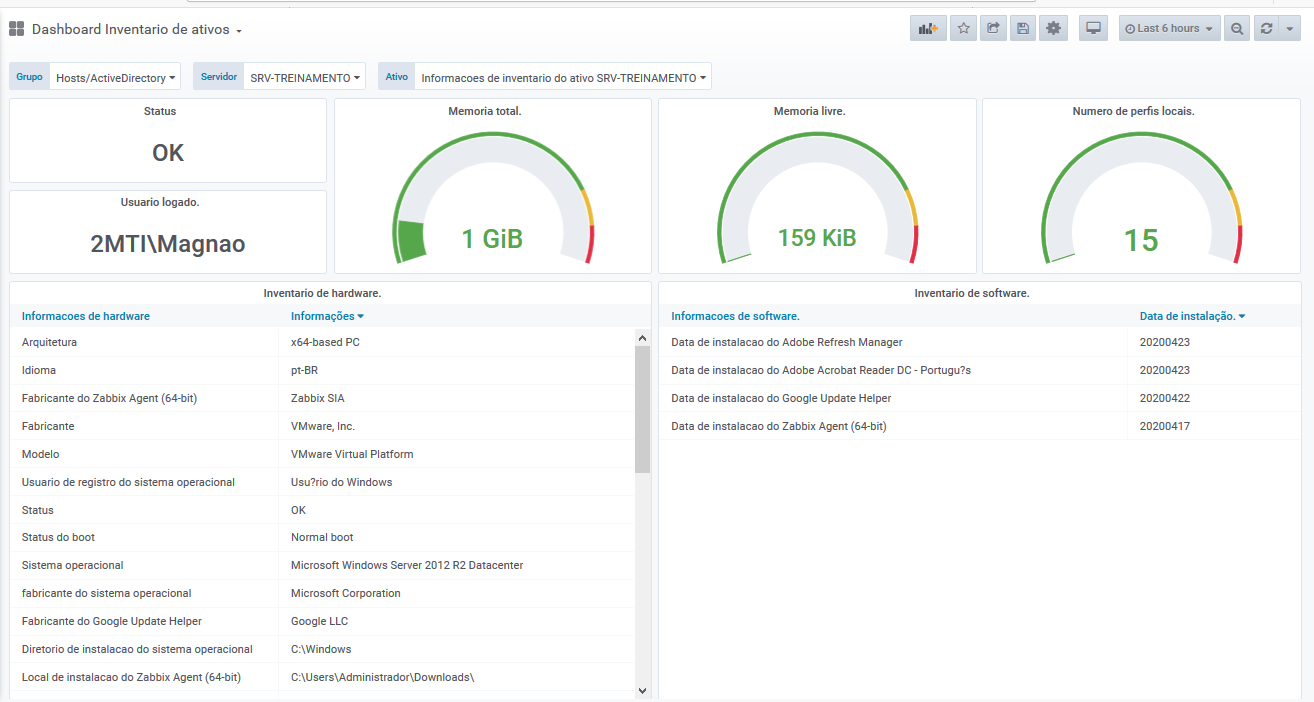The image size is (1314, 702).
Task: Open the Share dashboard icon
Action: (993, 29)
